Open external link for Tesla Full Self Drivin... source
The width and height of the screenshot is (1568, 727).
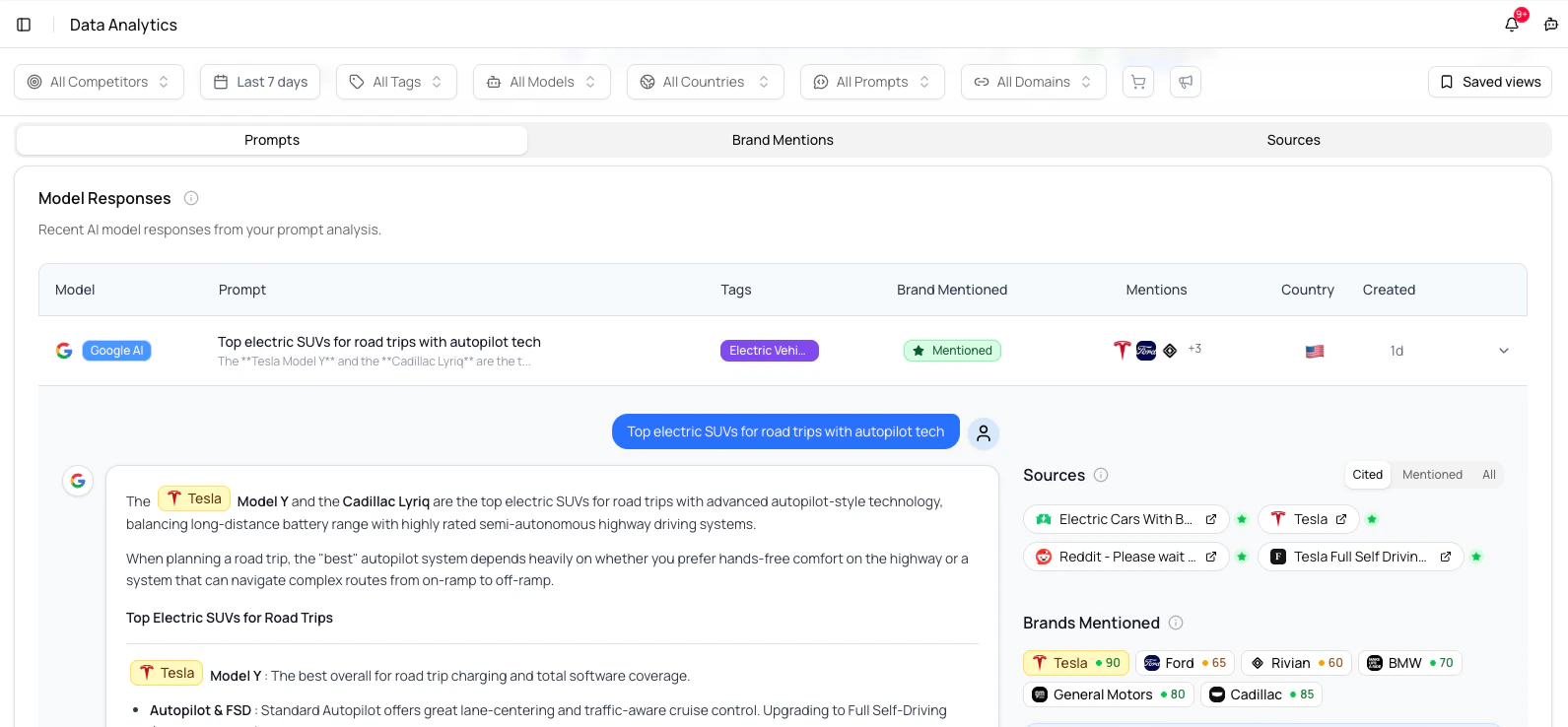point(1446,557)
